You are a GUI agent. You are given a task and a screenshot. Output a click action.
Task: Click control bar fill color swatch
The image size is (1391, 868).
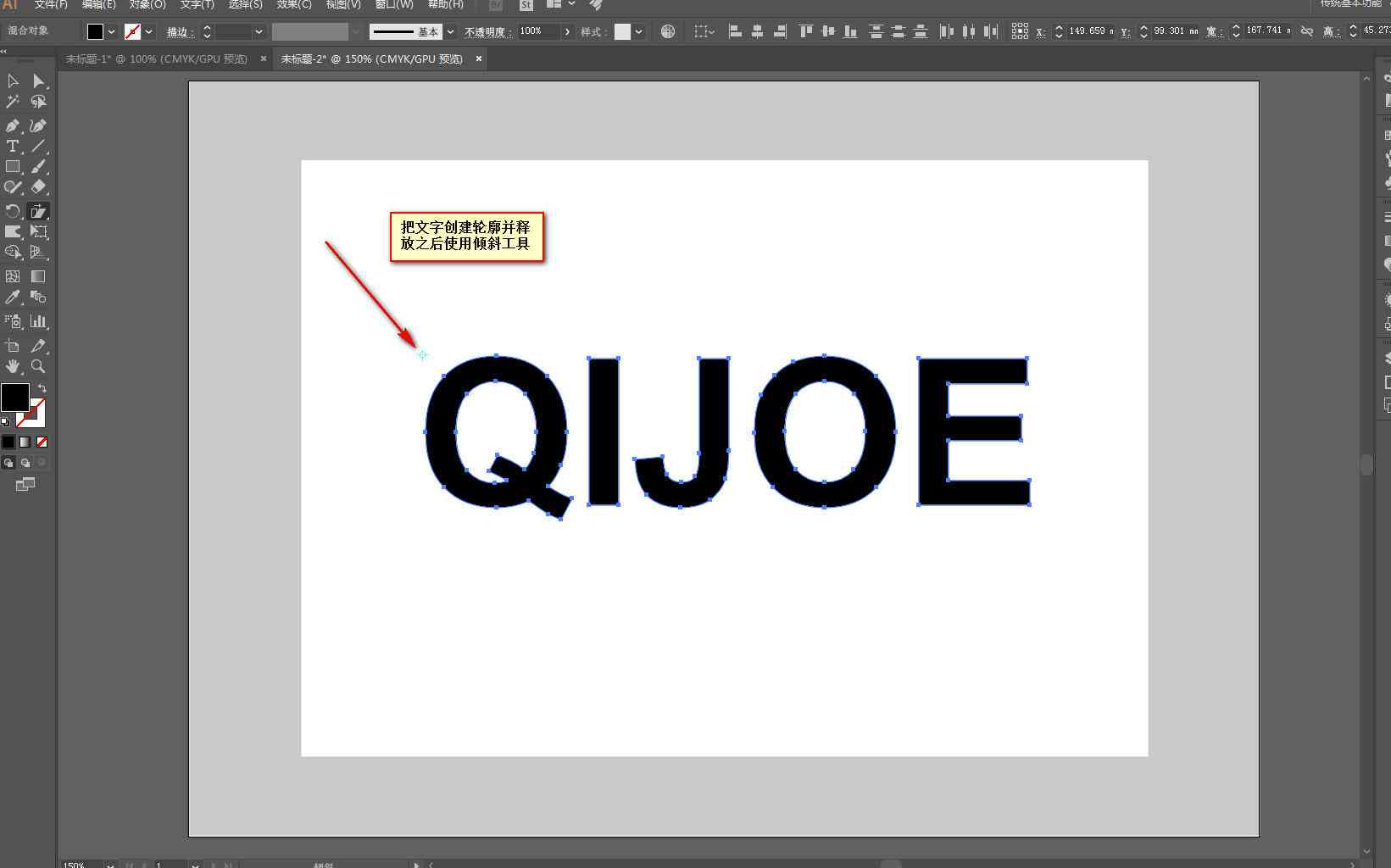click(x=95, y=31)
